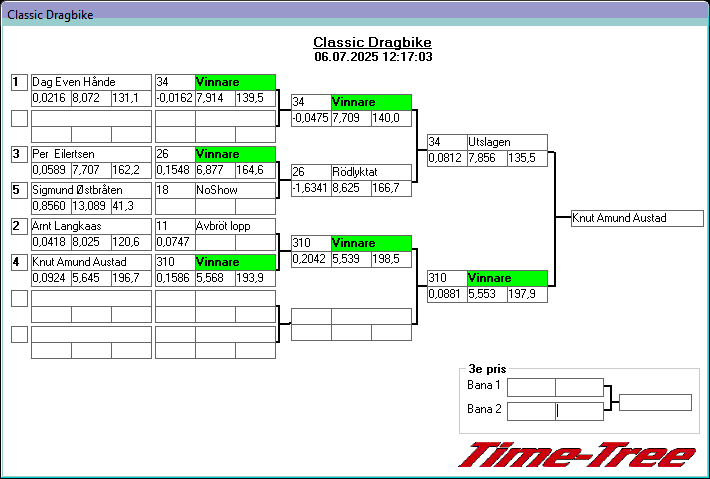
Task: Click reaction time 0,1548
Action: click(175, 170)
